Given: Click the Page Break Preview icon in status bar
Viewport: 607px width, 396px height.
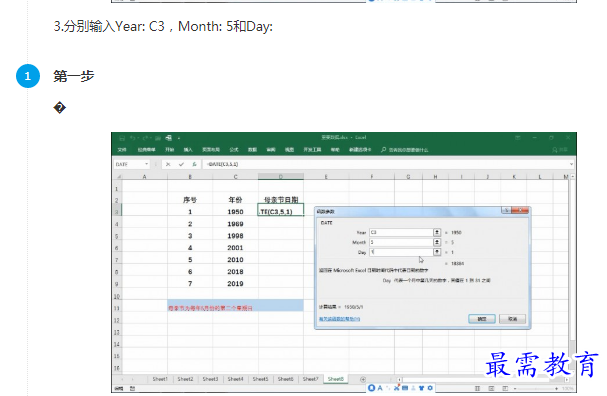Looking at the screenshot, I should point(505,388).
